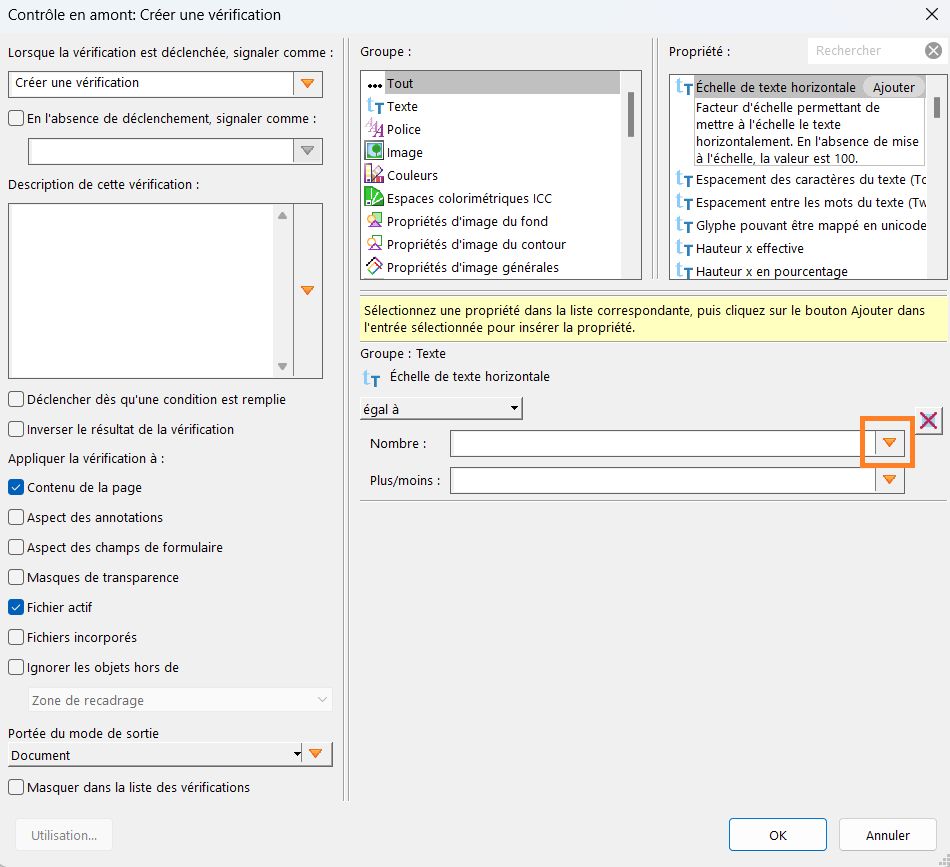The width and height of the screenshot is (950, 867).
Task: Select Texte in the group list
Action: click(x=402, y=107)
